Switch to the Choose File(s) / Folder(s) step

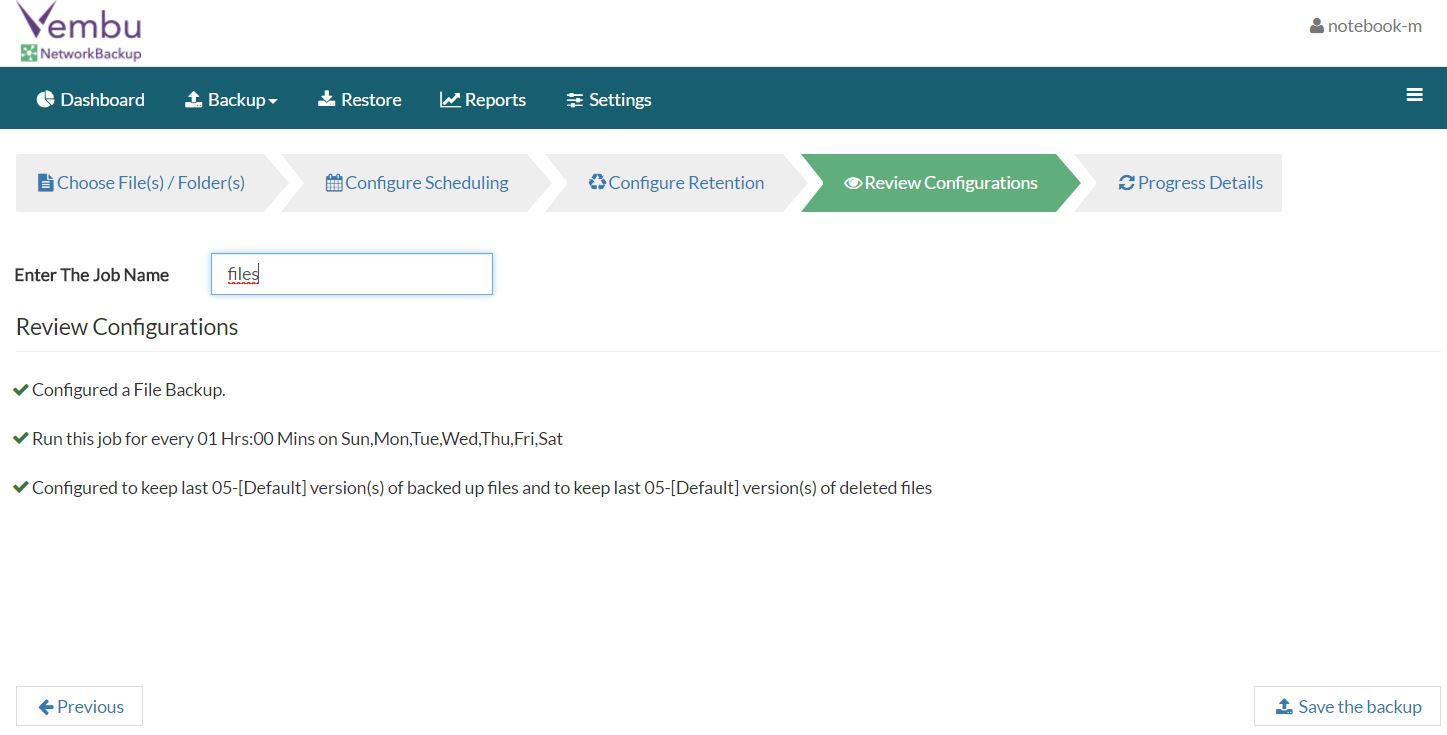pyautogui.click(x=141, y=182)
